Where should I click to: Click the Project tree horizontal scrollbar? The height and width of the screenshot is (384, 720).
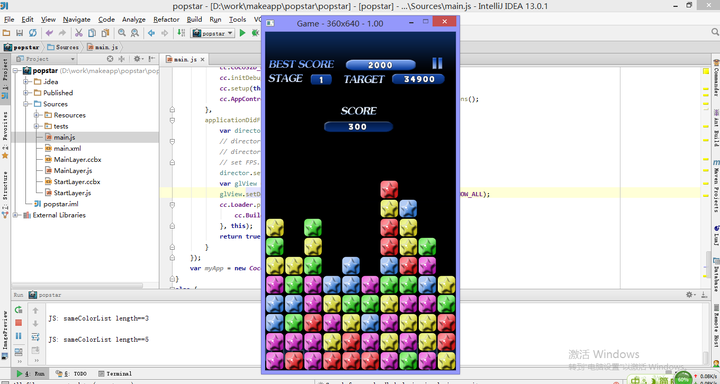[77, 286]
